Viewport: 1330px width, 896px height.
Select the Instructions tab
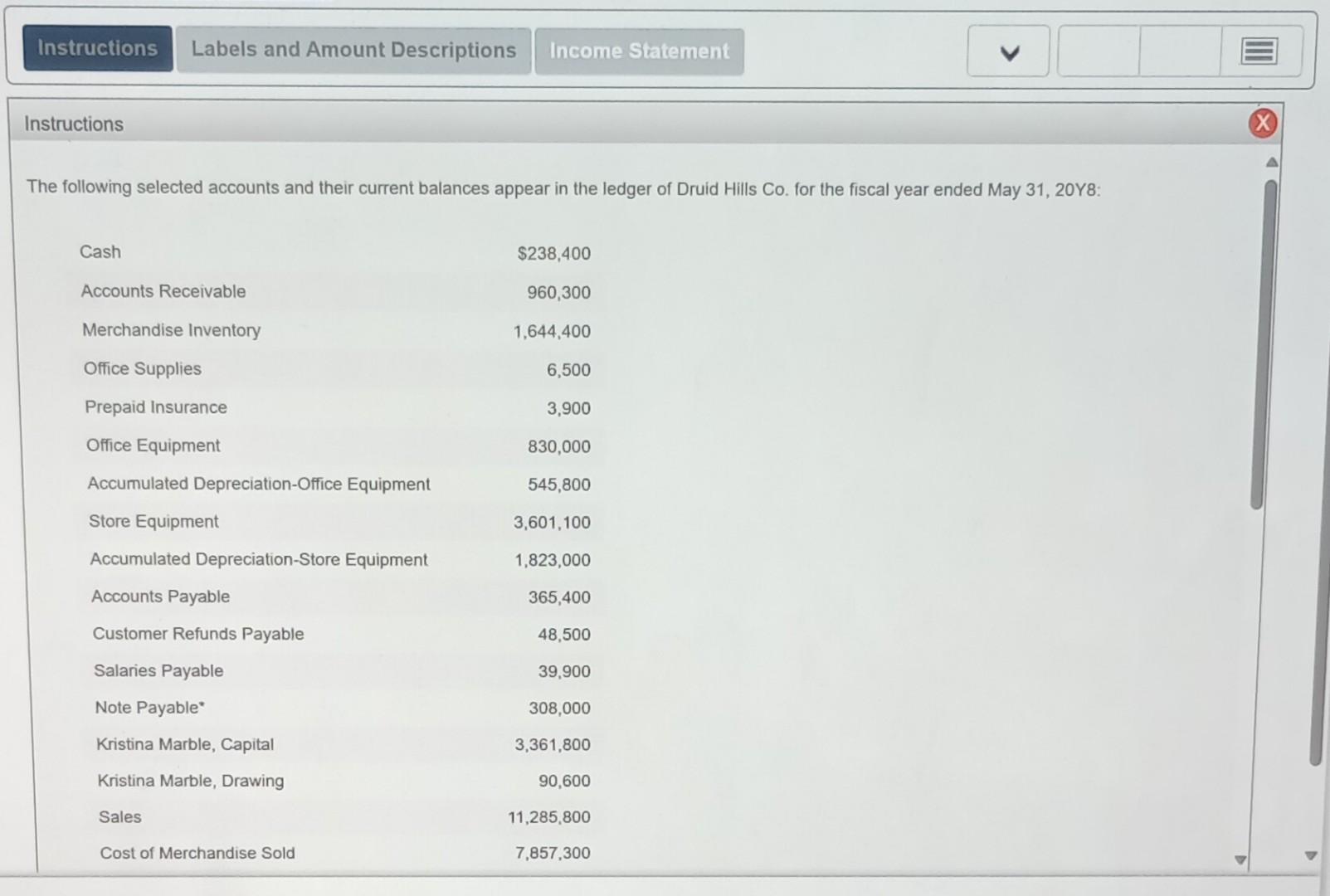click(x=97, y=48)
